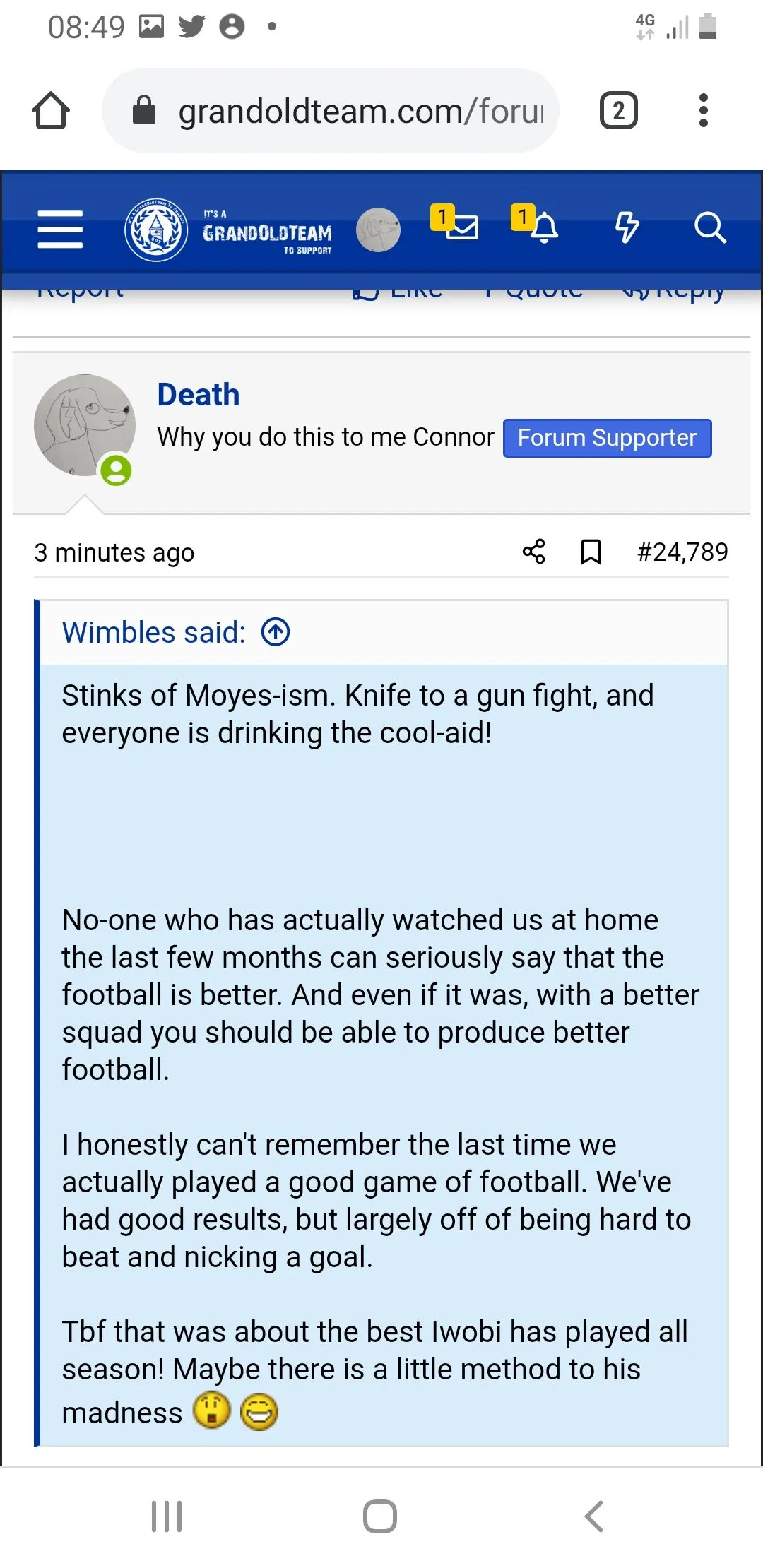
Task: Open the forum hamburger menu
Action: click(60, 230)
